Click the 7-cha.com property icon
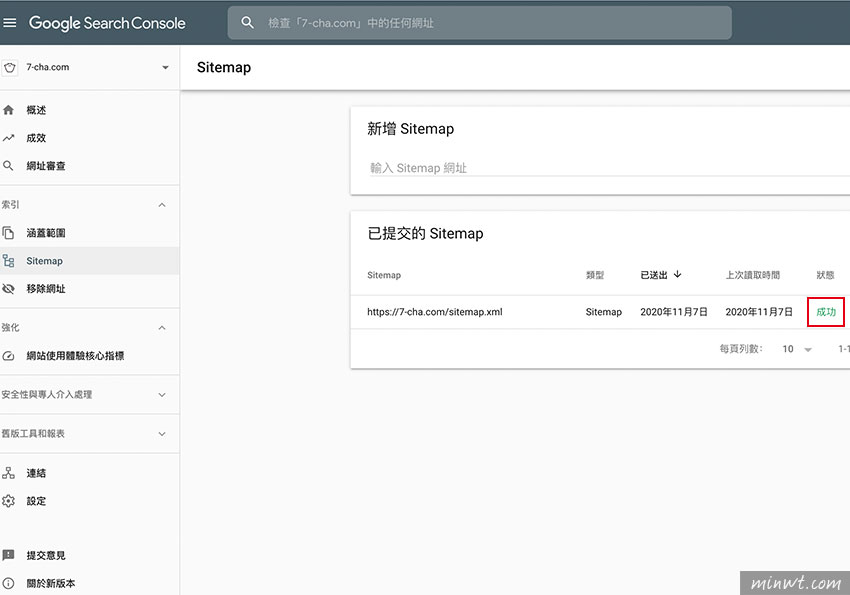The width and height of the screenshot is (850, 595). [x=10, y=68]
